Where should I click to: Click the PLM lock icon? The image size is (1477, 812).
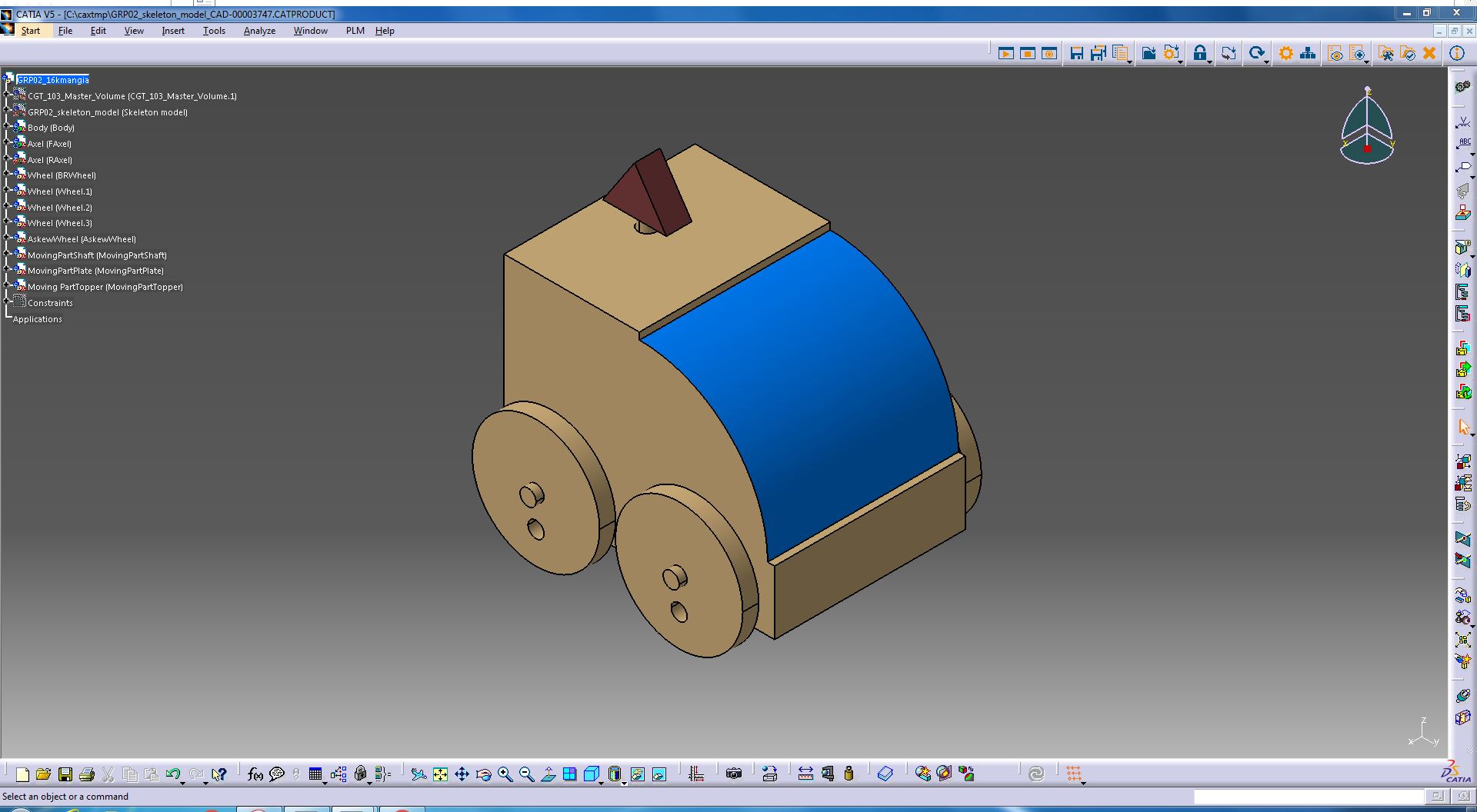[x=1199, y=53]
